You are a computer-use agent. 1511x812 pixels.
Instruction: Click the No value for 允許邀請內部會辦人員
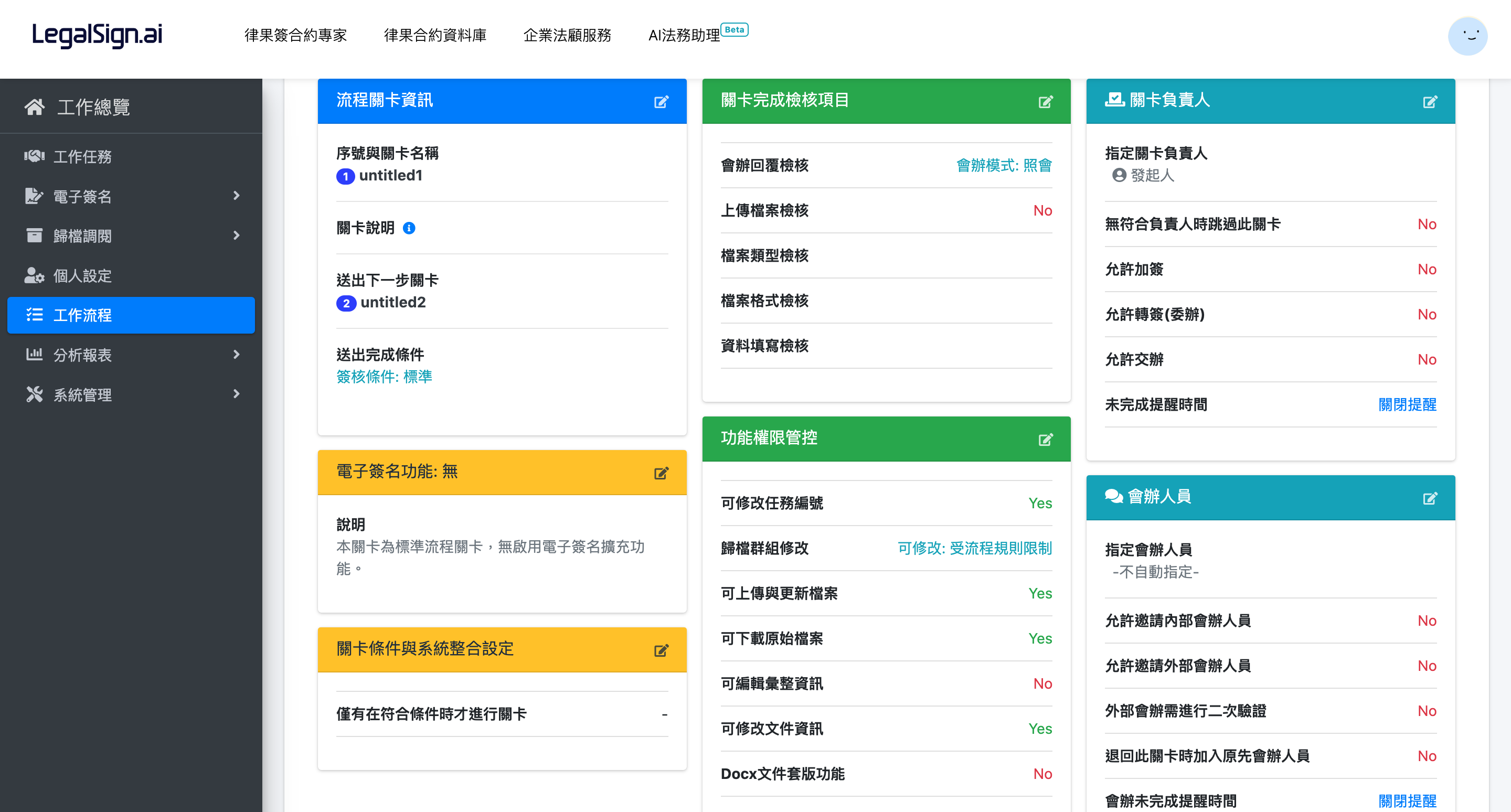pyautogui.click(x=1427, y=621)
